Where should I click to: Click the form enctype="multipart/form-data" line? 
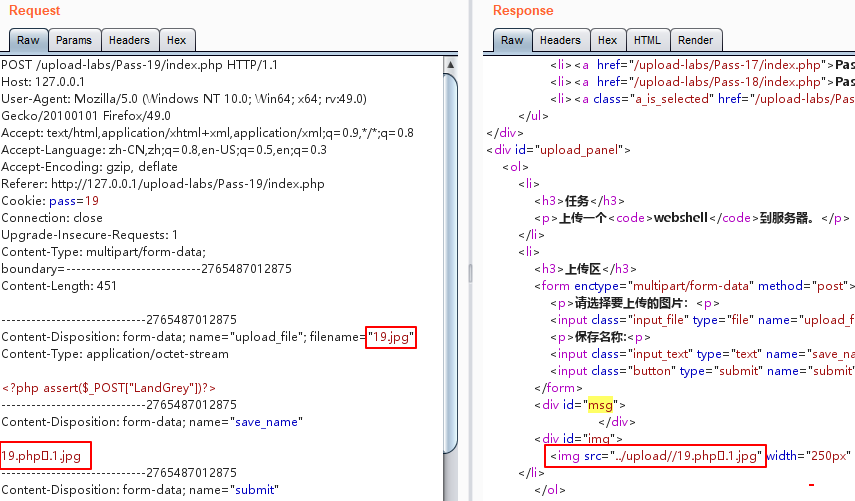point(695,286)
